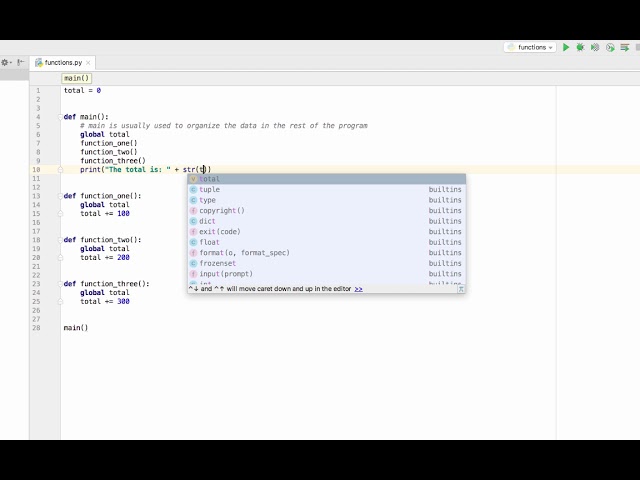Click the Python file icon on functions.py tab

tap(39, 62)
